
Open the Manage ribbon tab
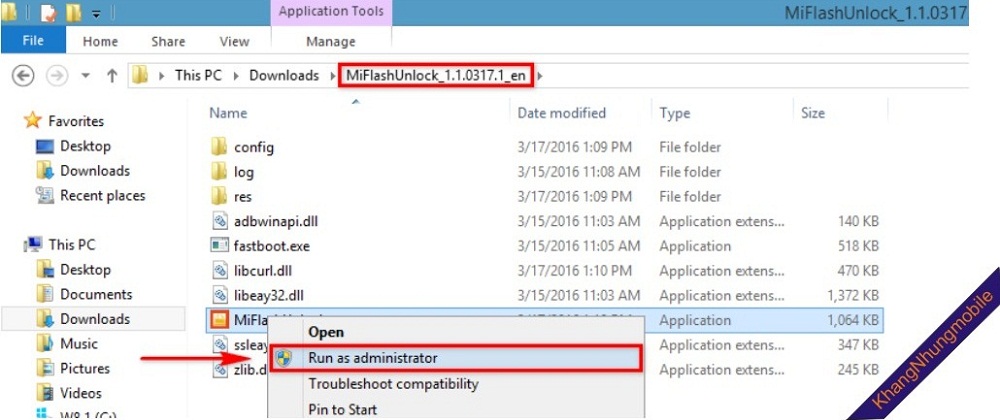[330, 41]
